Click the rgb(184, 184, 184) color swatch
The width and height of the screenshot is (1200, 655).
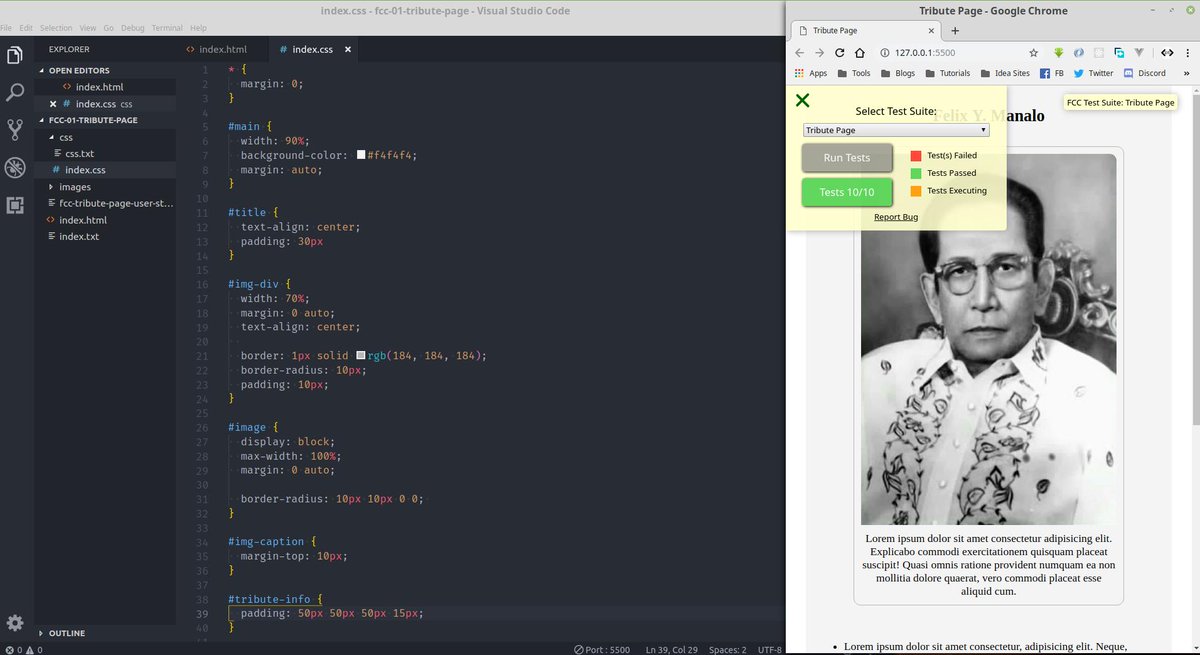click(361, 356)
